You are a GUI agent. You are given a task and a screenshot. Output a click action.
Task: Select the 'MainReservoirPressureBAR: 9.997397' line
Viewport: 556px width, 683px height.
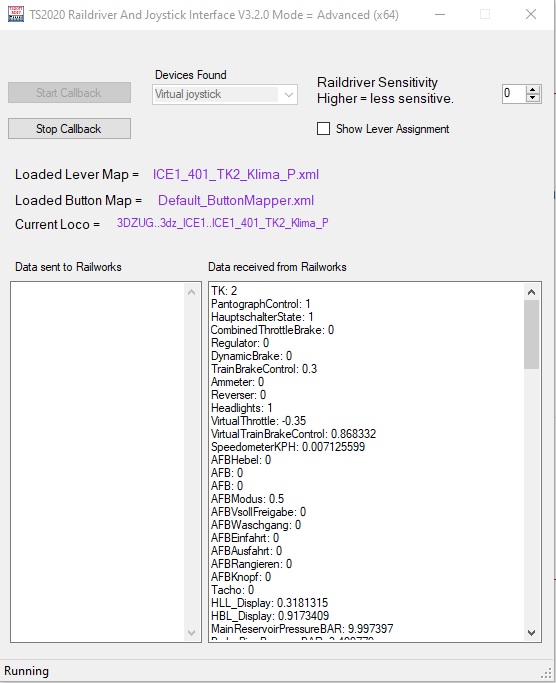[x=302, y=629]
